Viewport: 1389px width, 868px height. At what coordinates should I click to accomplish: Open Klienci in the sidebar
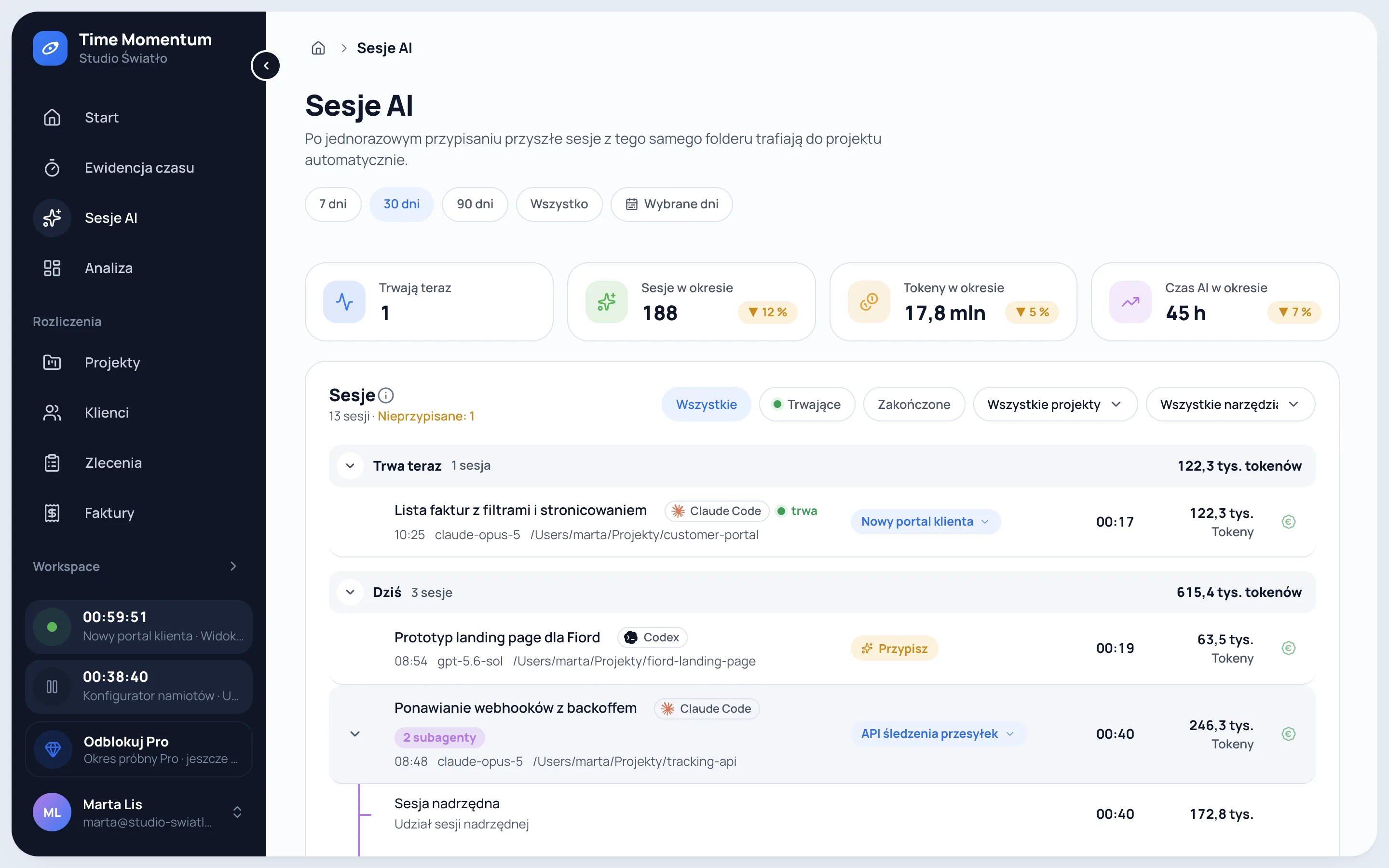[139, 413]
